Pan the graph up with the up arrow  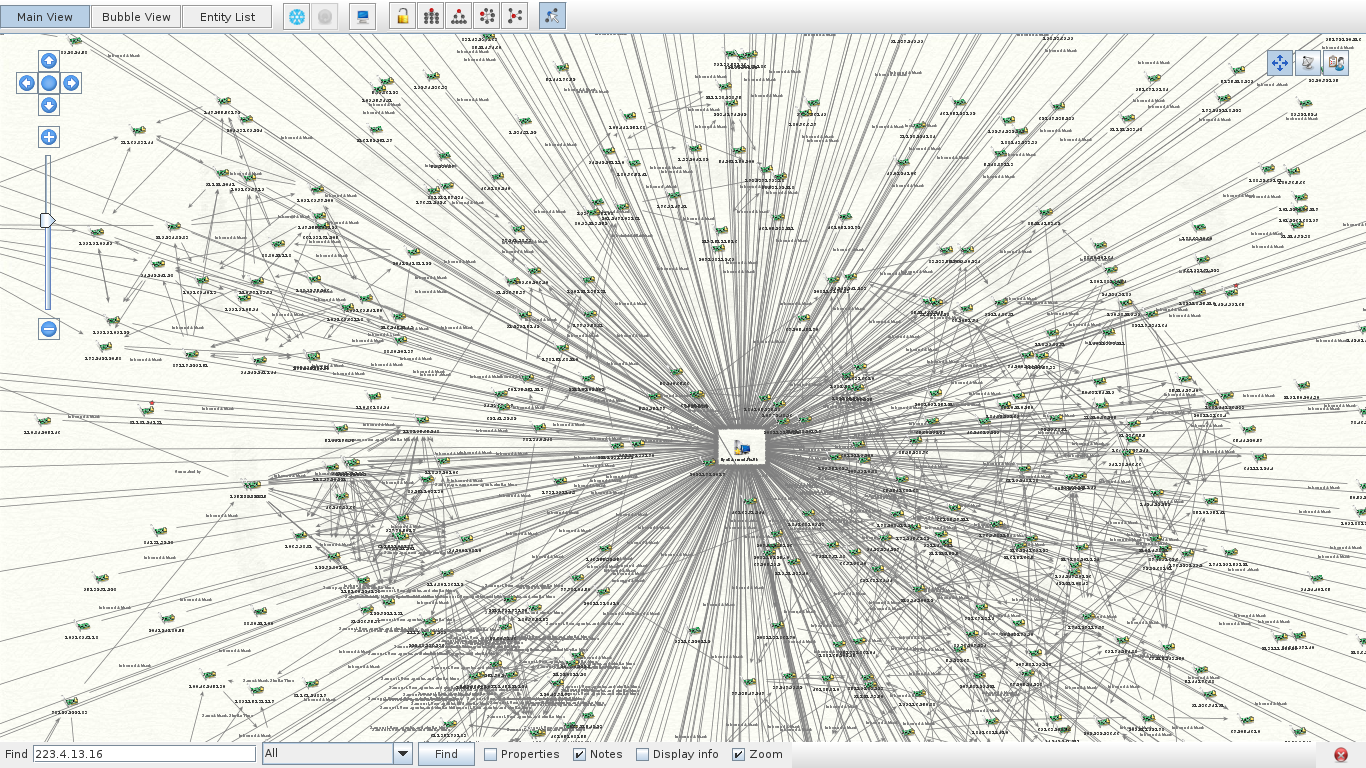[49, 61]
